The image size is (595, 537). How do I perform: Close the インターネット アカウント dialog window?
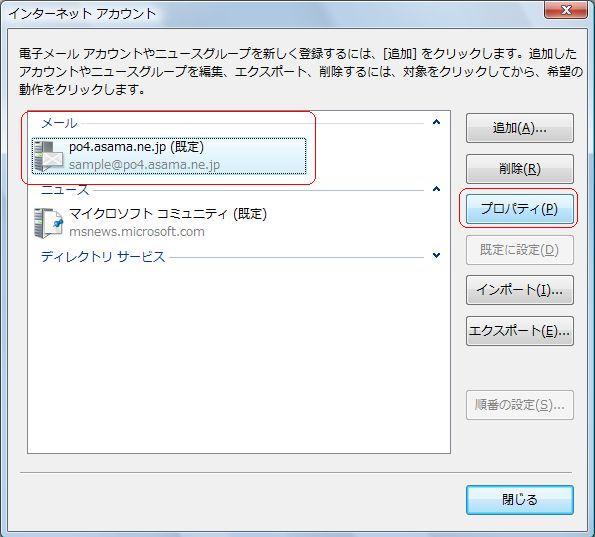pos(566,9)
